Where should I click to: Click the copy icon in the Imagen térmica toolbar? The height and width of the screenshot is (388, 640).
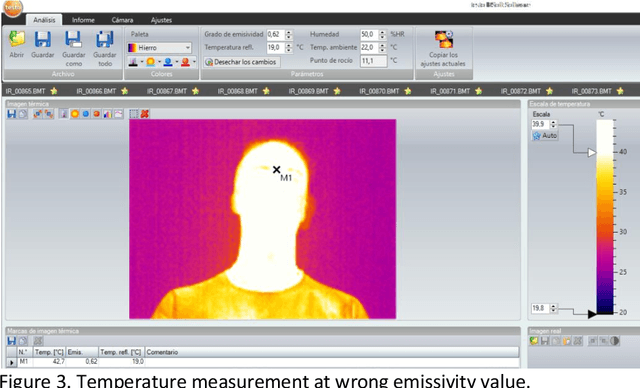[x=23, y=114]
